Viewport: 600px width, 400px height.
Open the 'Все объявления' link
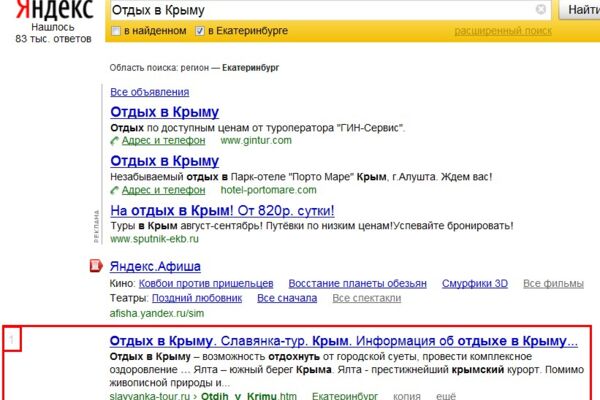[x=150, y=92]
